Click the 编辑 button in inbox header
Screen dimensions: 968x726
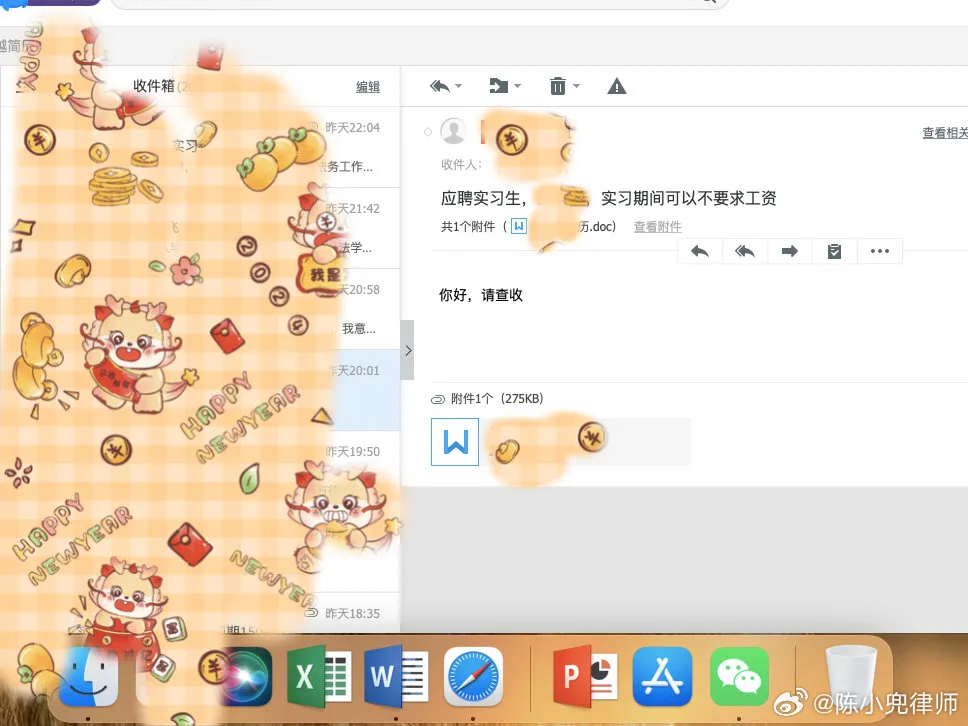(x=368, y=87)
